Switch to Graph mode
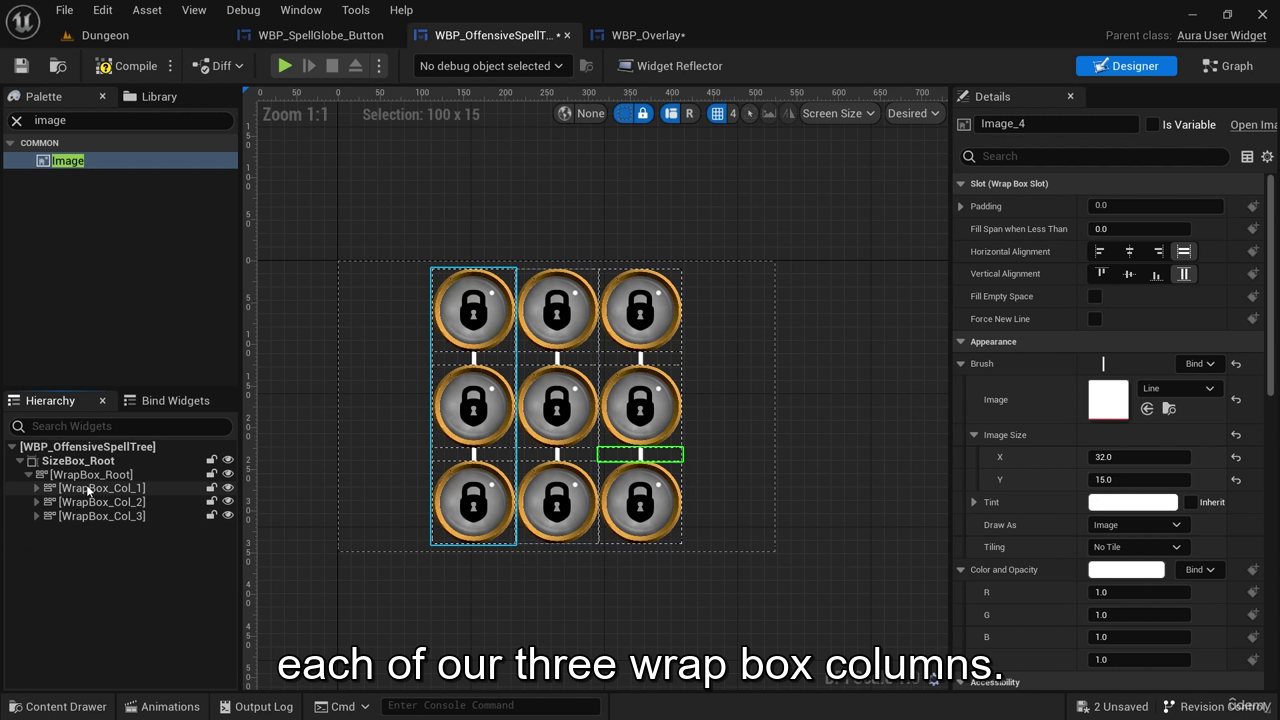This screenshot has width=1280, height=720. [x=1227, y=66]
